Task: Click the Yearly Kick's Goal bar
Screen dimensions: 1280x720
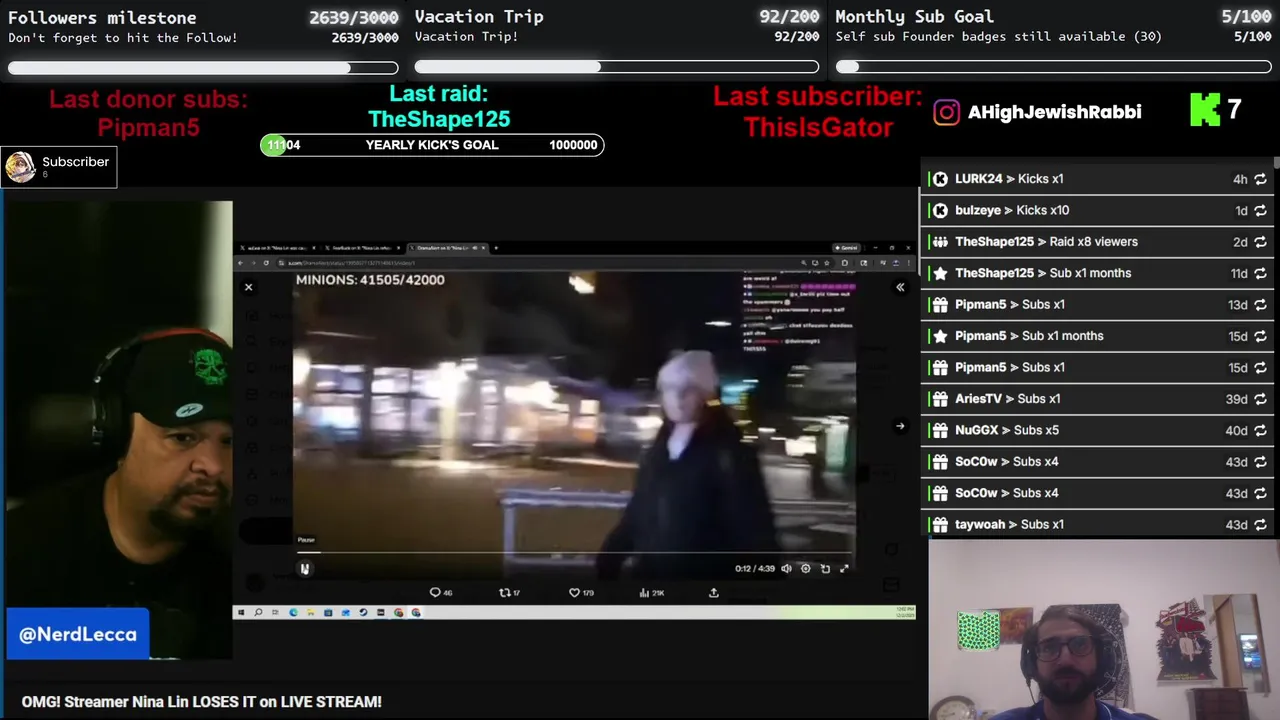Action: (x=432, y=145)
